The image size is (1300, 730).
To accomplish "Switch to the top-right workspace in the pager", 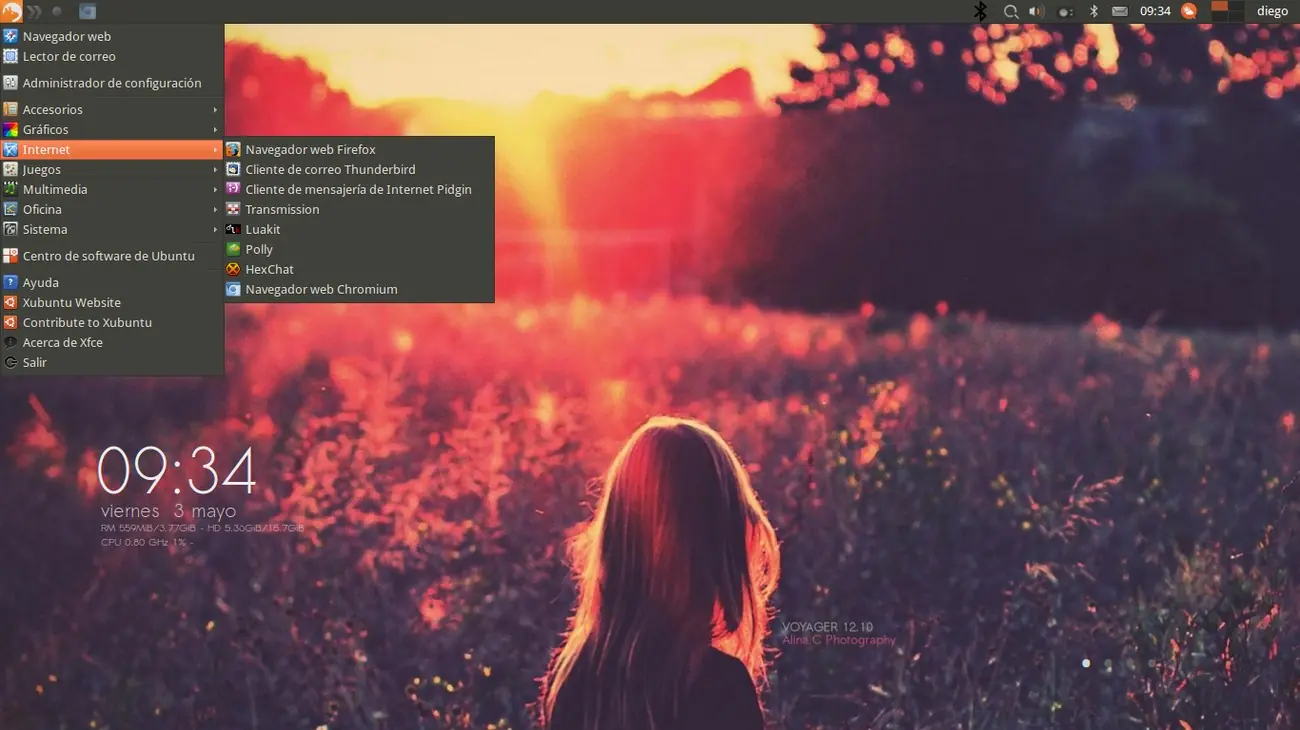I will [x=1236, y=6].
